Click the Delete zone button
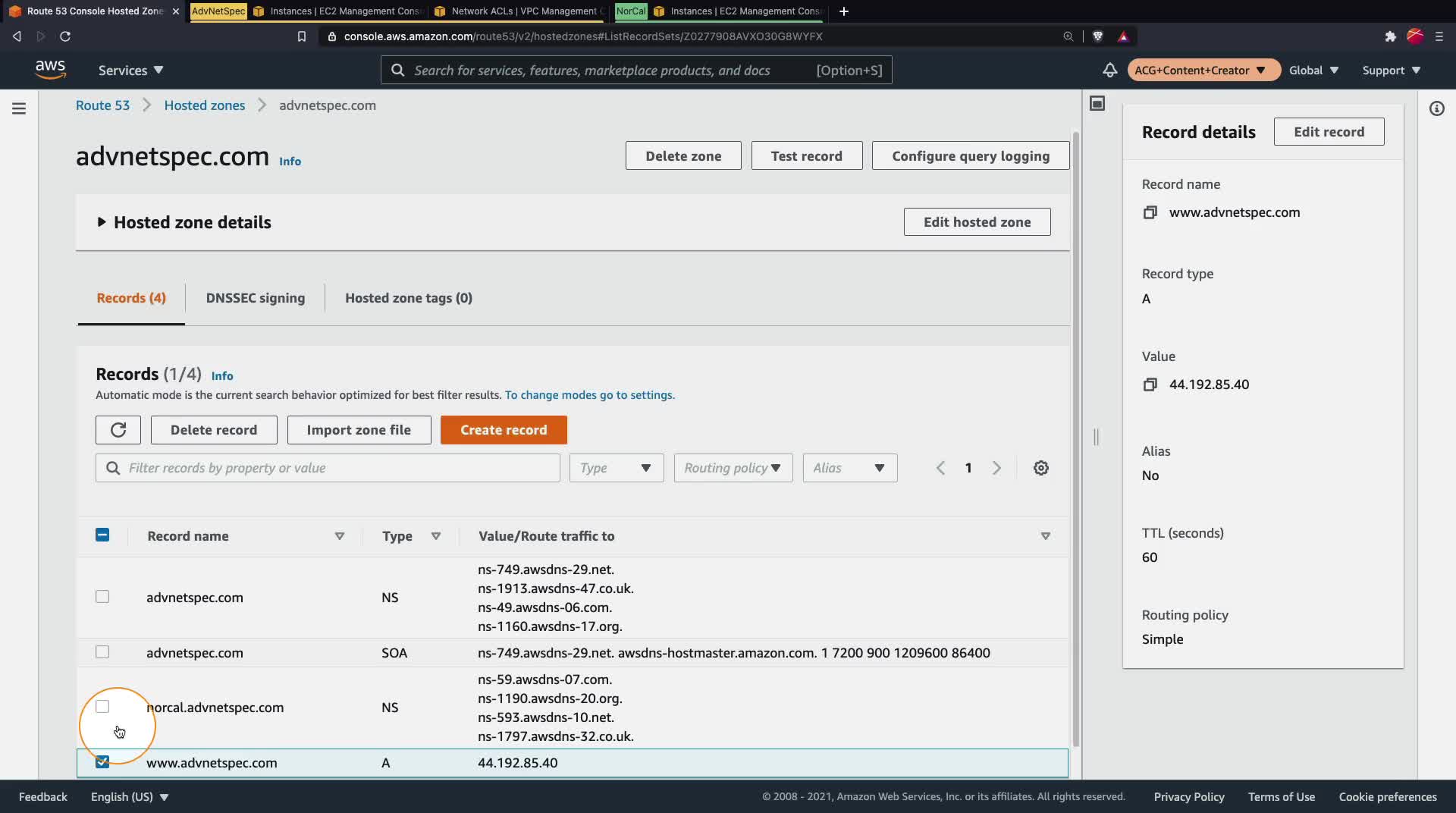 (683, 155)
